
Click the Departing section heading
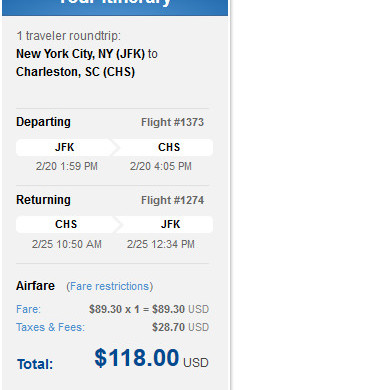pyautogui.click(x=43, y=122)
